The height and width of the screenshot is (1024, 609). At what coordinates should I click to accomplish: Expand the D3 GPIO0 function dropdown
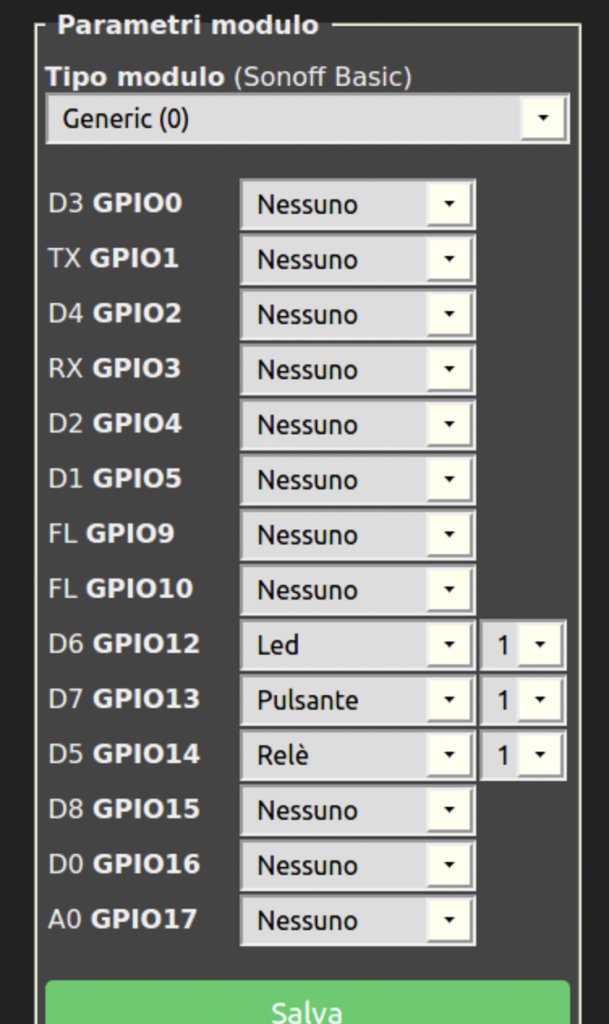357,205
